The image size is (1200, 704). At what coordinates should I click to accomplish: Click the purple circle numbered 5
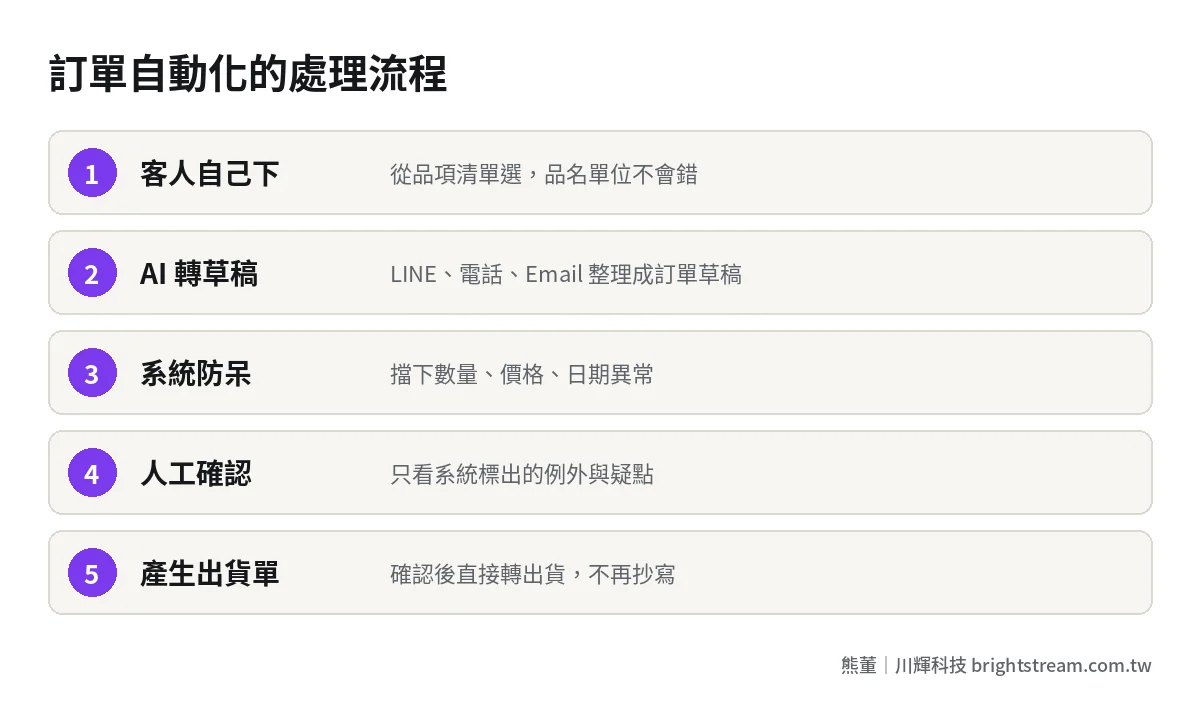[x=92, y=573]
